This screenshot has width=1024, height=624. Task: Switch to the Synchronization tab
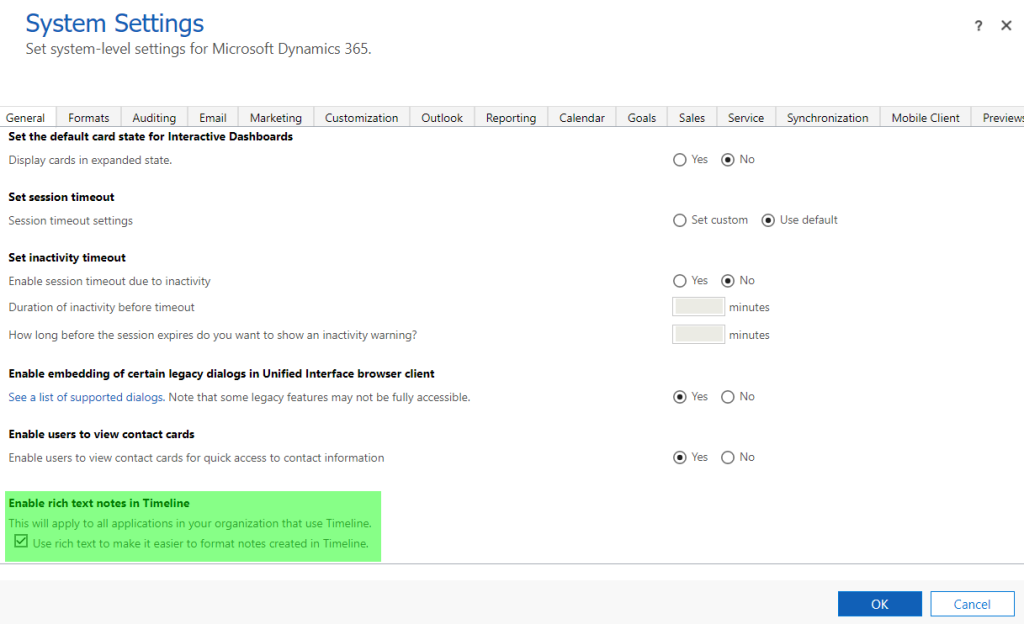coord(827,118)
